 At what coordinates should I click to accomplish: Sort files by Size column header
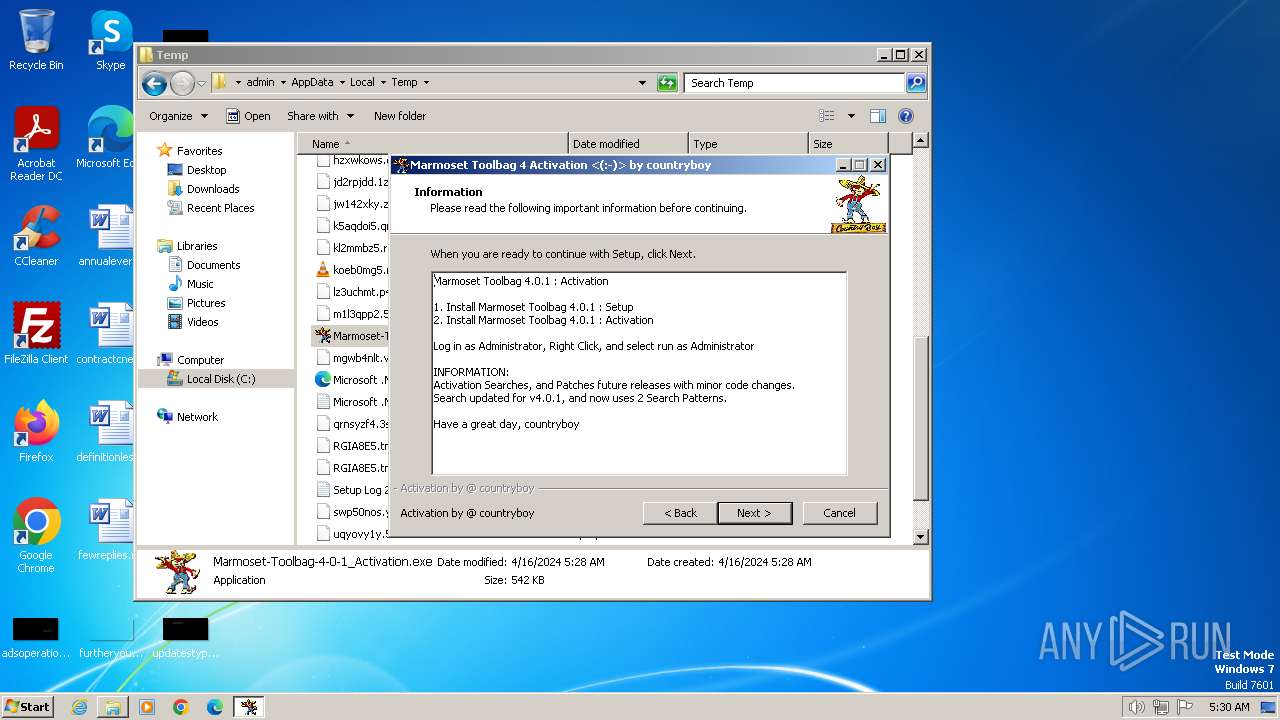tap(850, 144)
